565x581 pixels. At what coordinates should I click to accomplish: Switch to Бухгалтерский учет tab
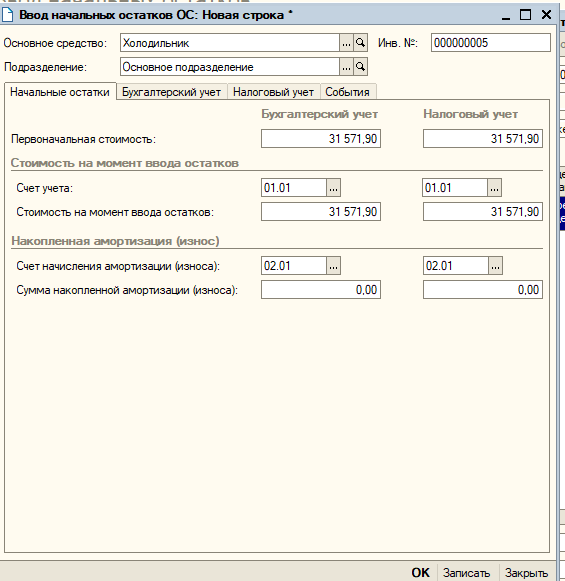(x=172, y=92)
